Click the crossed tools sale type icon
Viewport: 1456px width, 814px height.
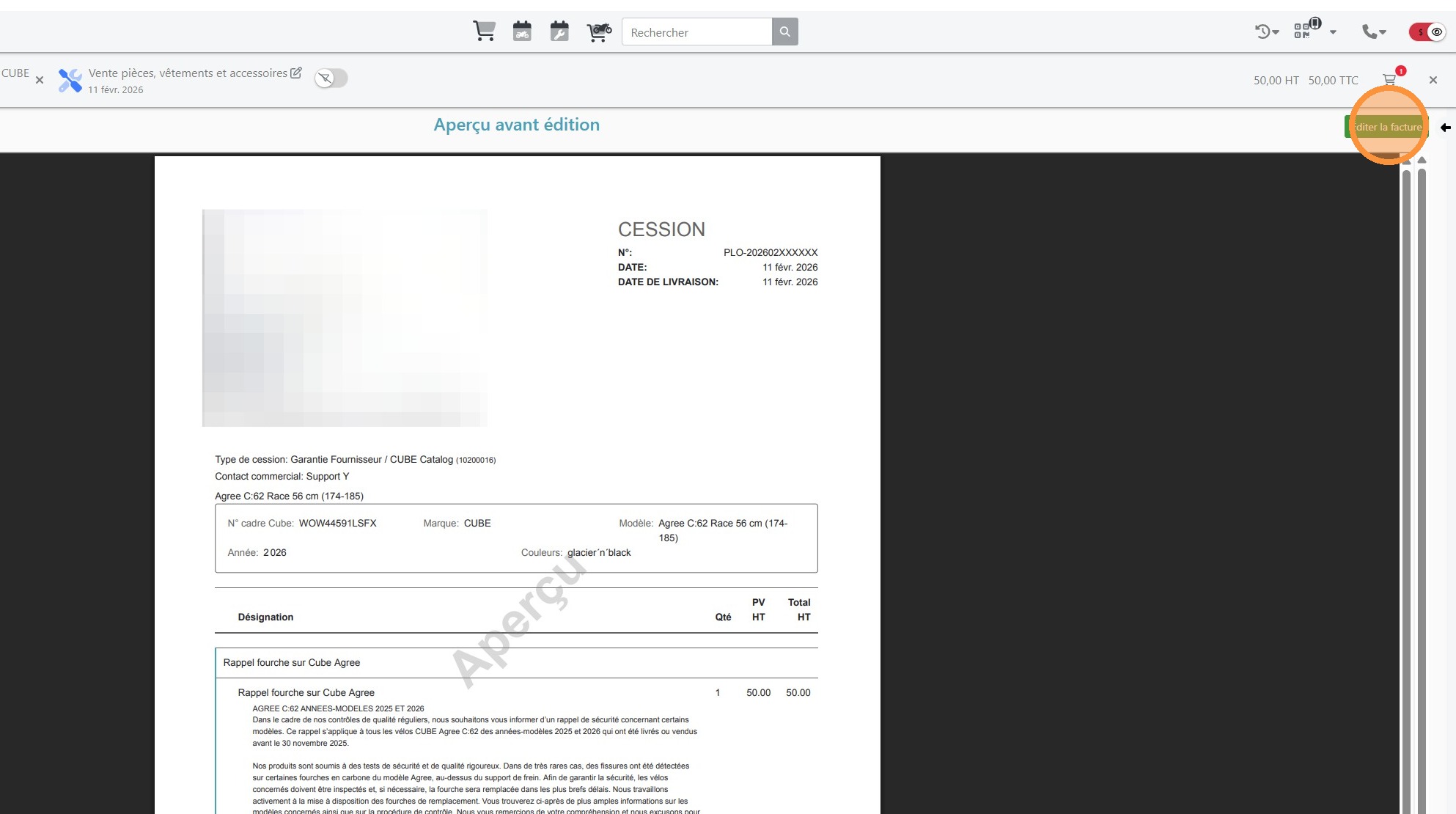point(70,80)
